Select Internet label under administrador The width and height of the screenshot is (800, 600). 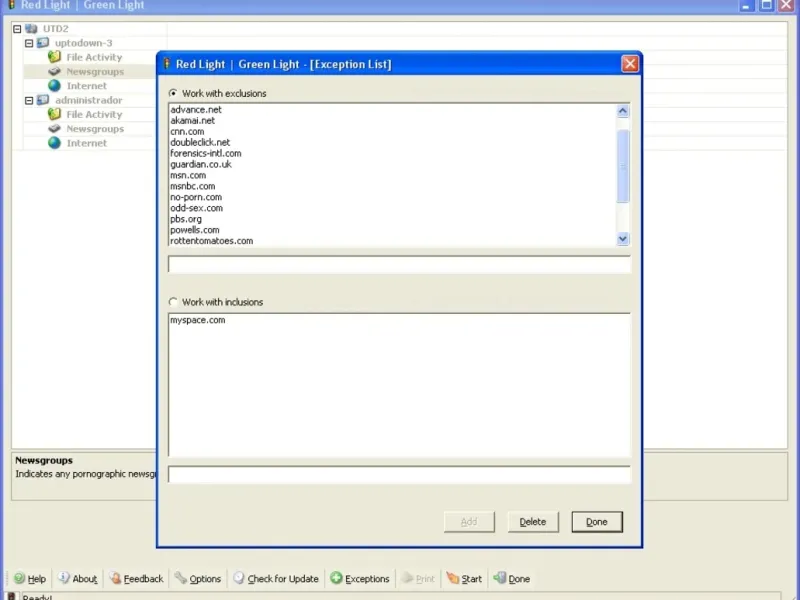[x=87, y=143]
